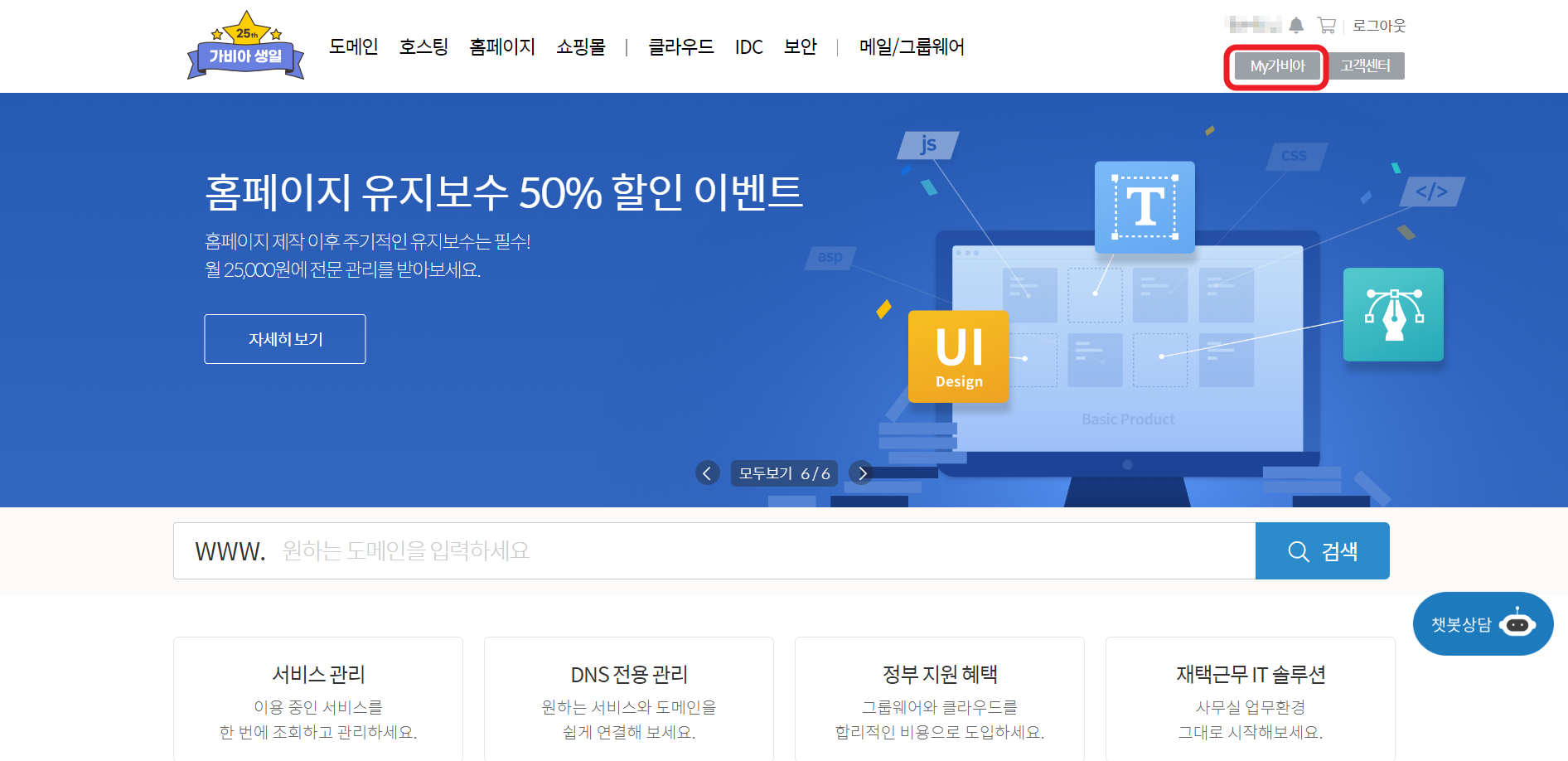The image size is (1568, 761).
Task: Open the 메일/그룹웨어 menu
Action: (912, 47)
